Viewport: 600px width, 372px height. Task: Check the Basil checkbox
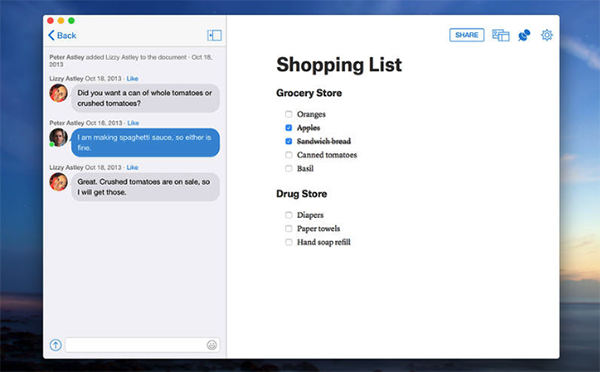289,168
